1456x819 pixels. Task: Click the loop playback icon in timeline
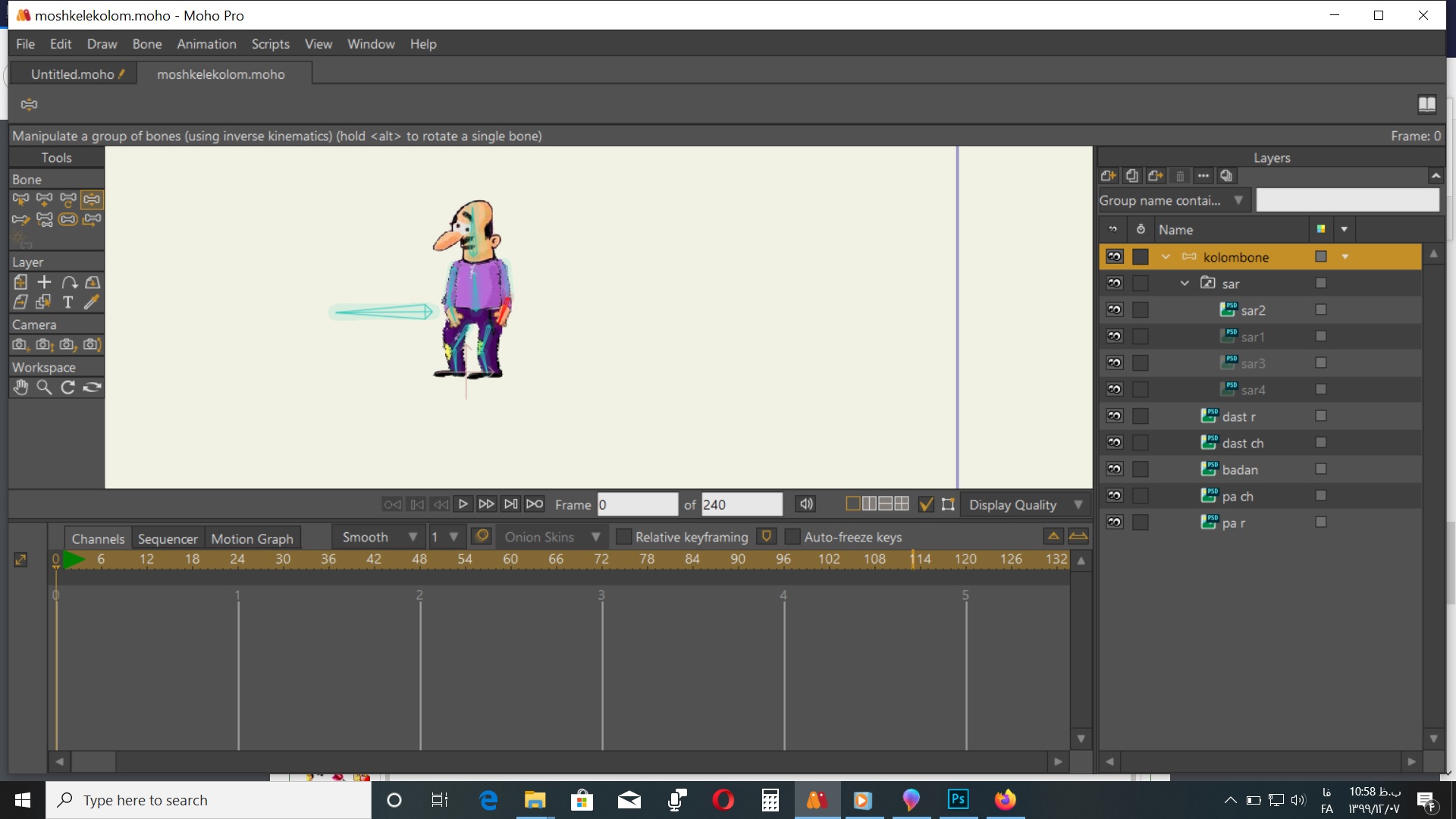pyautogui.click(x=533, y=504)
